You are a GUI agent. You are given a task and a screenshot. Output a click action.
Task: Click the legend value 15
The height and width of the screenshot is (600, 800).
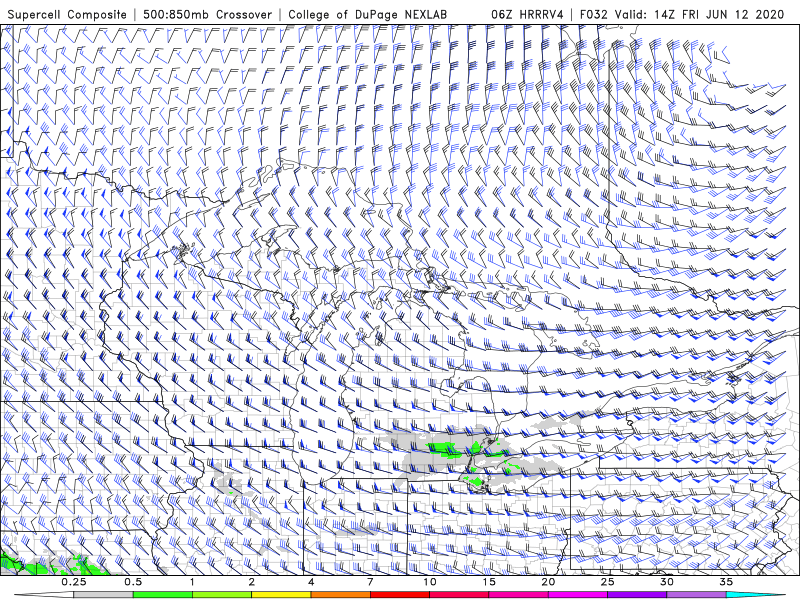(x=489, y=582)
